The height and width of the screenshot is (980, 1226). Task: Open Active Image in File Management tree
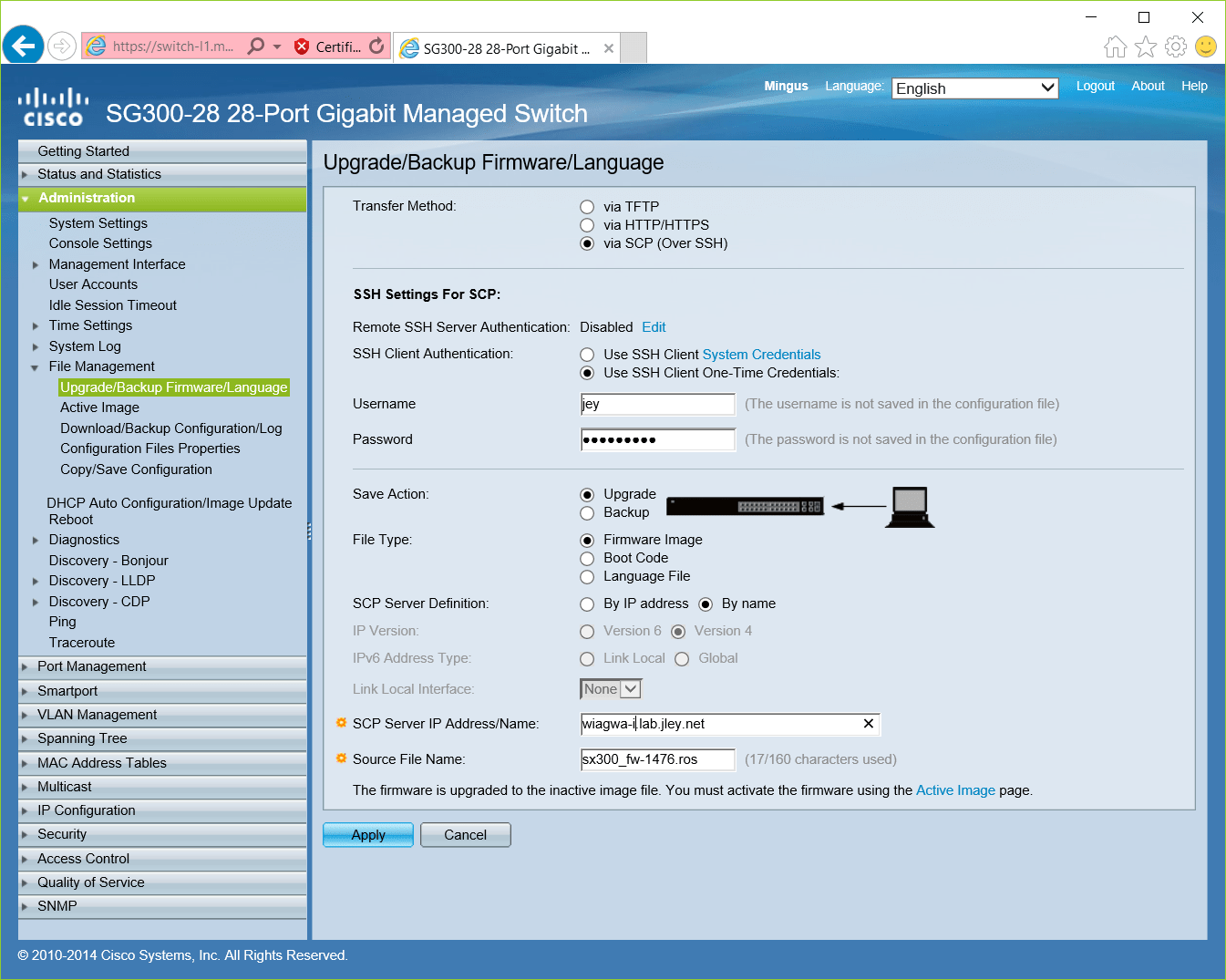point(100,407)
